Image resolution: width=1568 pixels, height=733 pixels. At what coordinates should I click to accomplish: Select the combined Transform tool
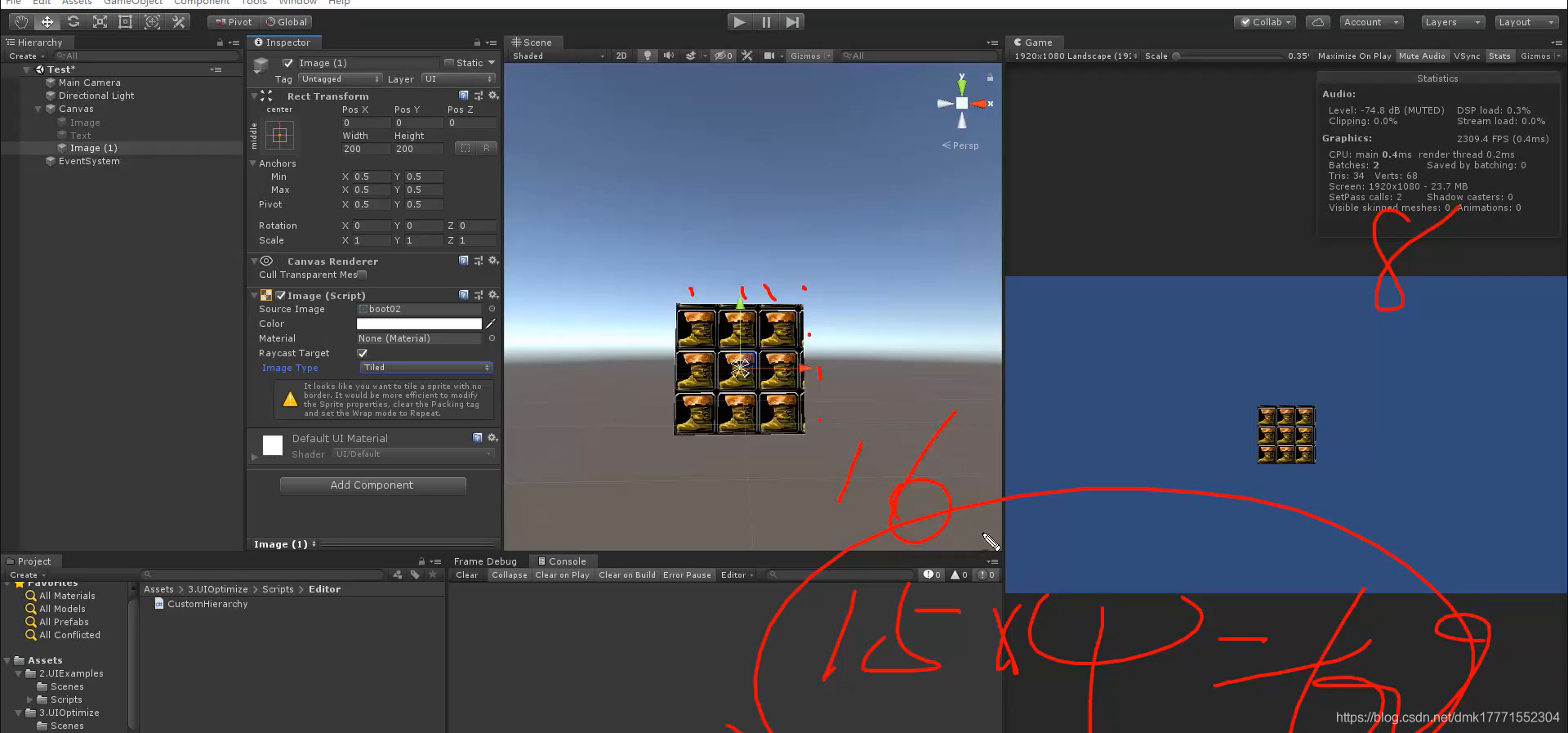pyautogui.click(x=152, y=22)
